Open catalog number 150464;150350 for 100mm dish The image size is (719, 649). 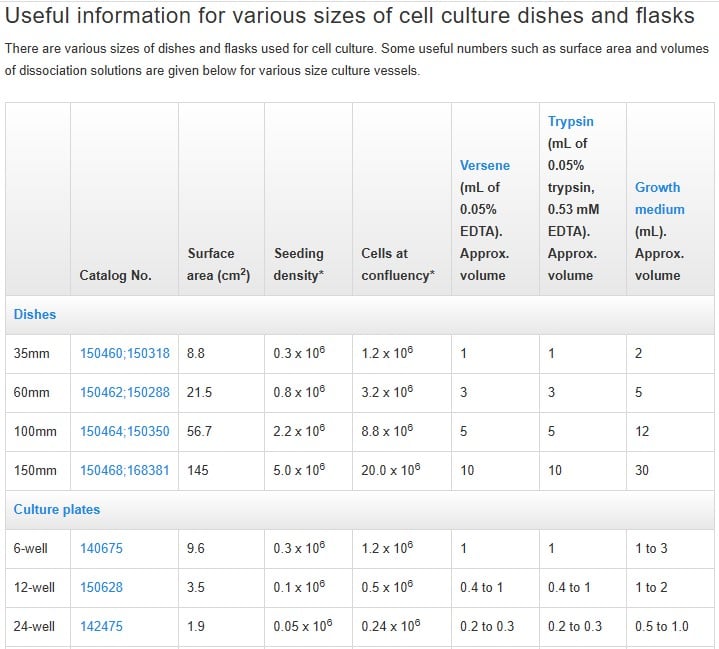(125, 431)
